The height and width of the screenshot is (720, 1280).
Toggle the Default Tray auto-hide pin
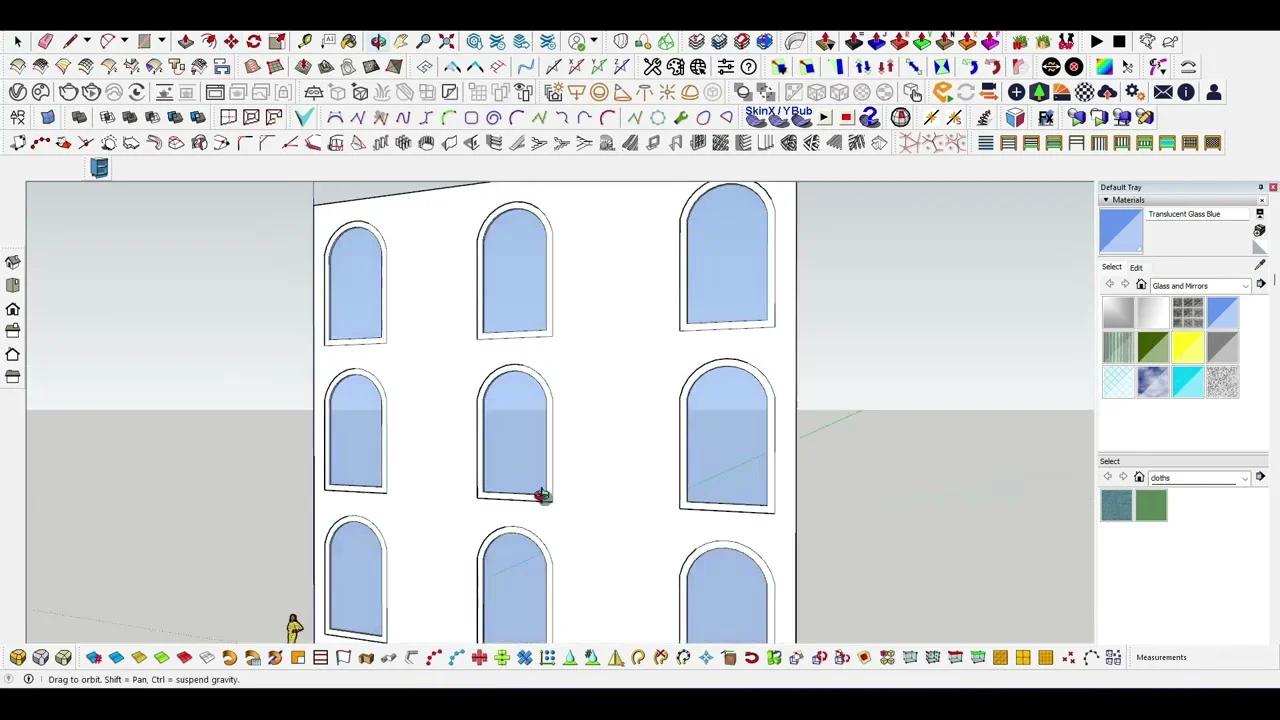pos(1260,187)
